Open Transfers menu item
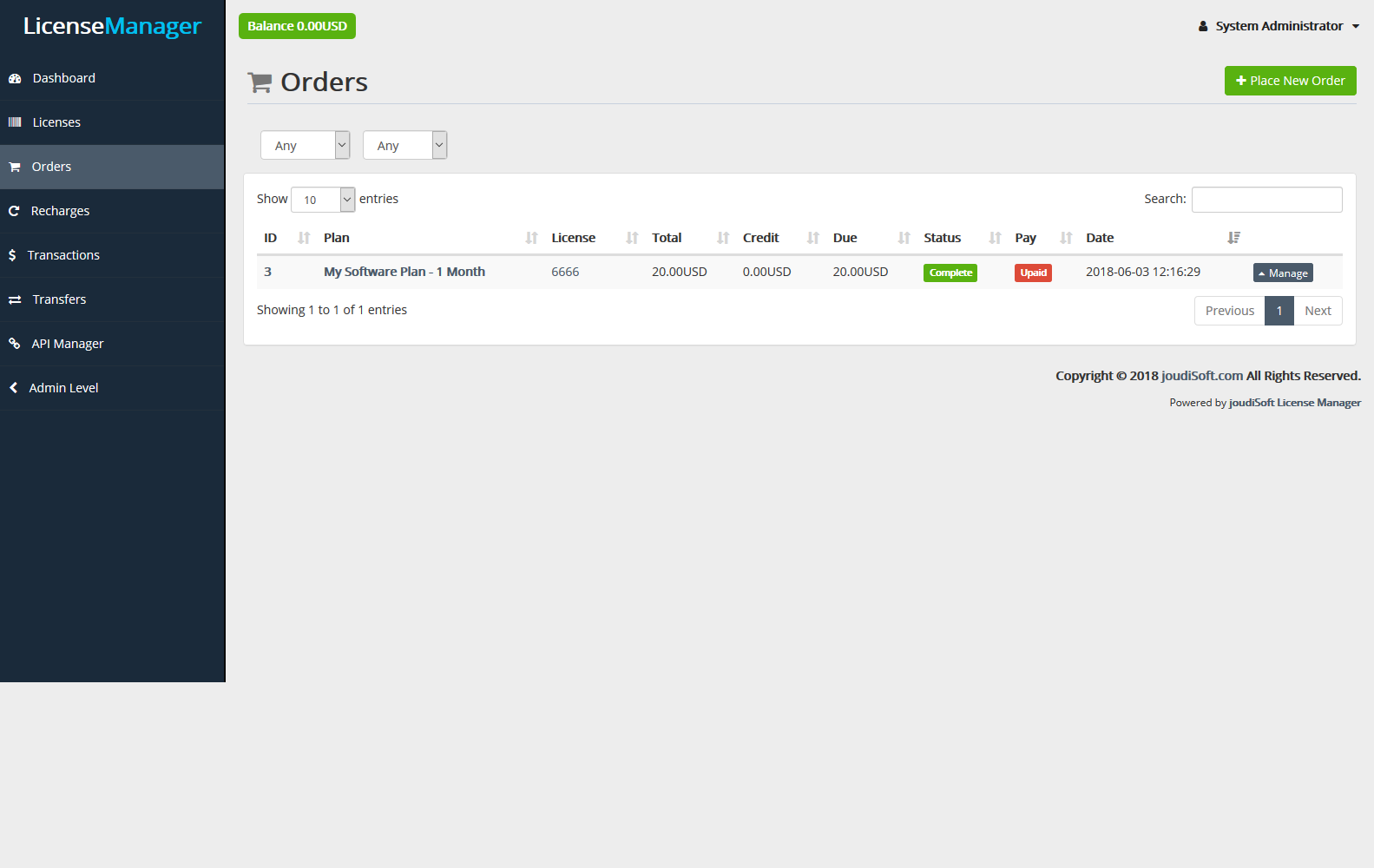 [112, 299]
